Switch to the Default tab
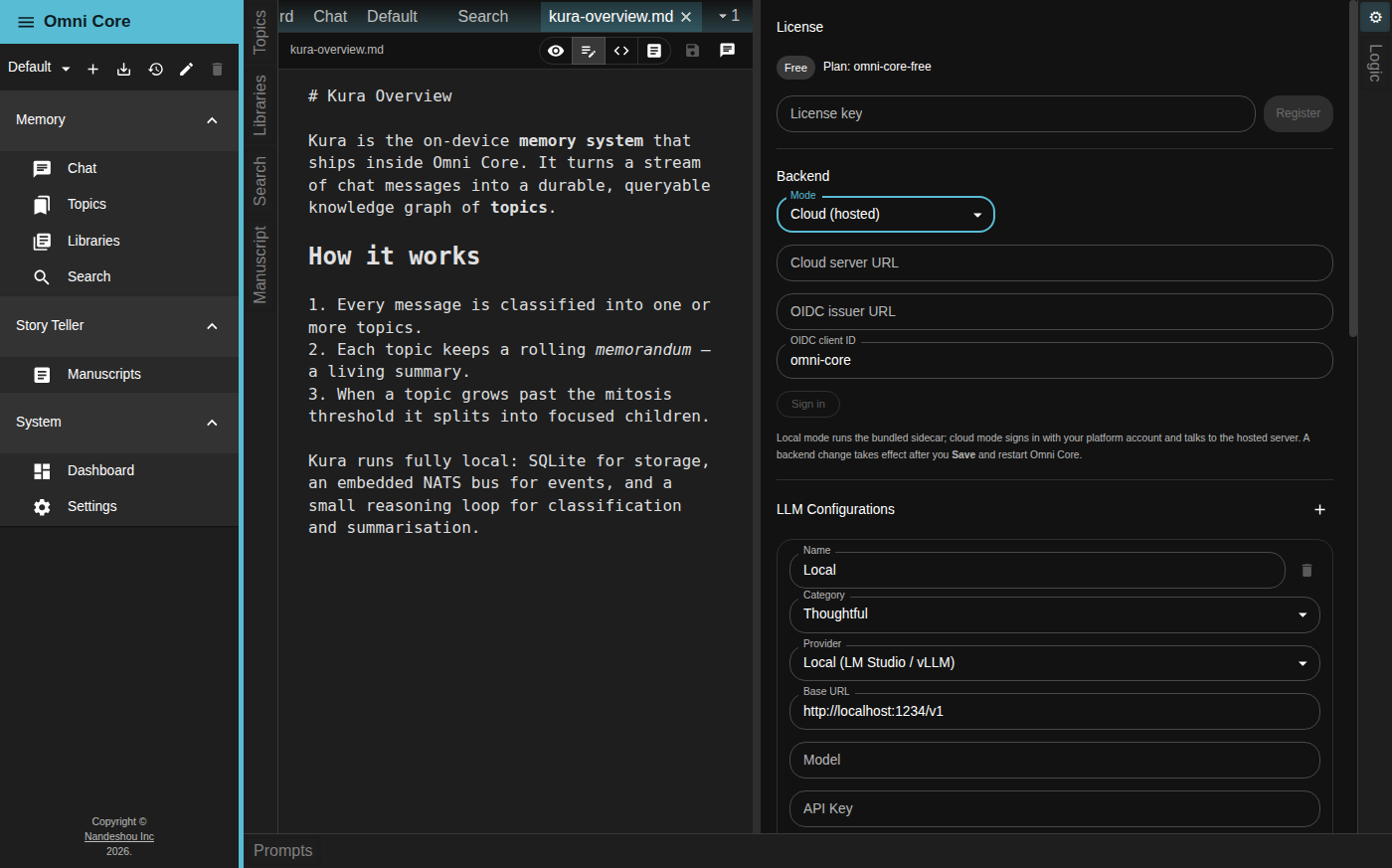The height and width of the screenshot is (868, 1392). tap(392, 16)
